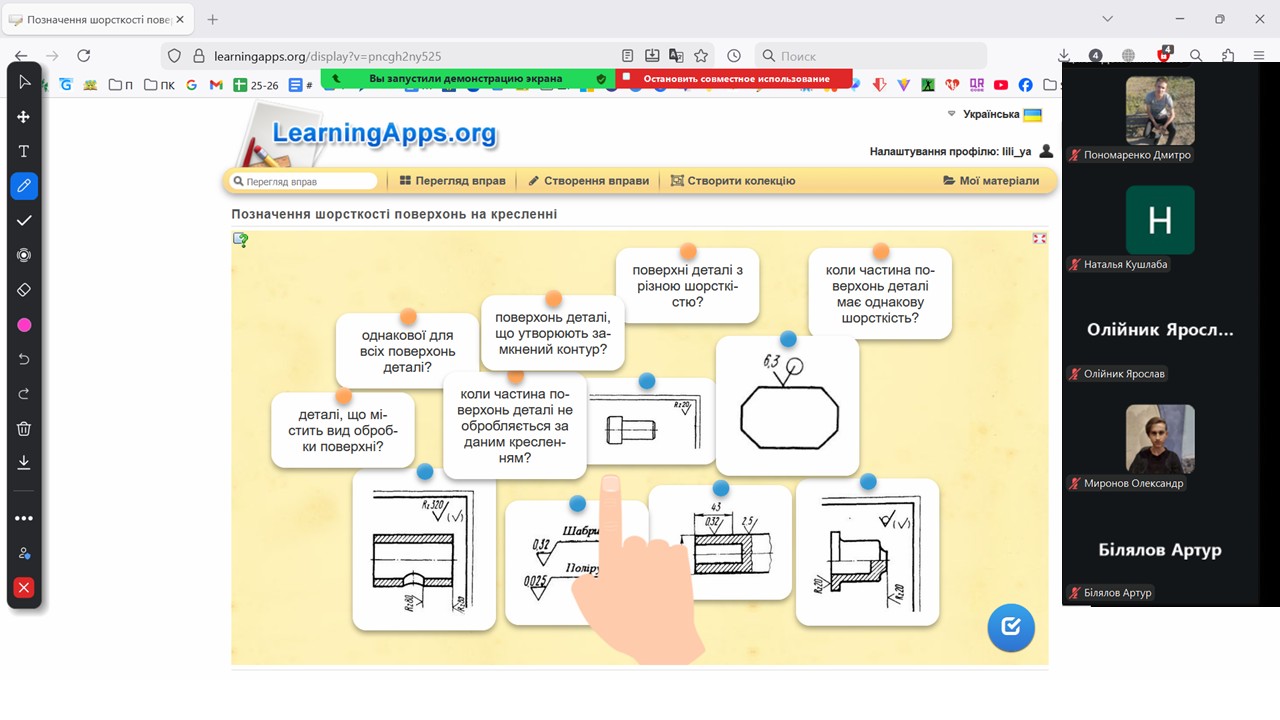Open the Мої матеріали folder
1280x720 pixels.
click(991, 181)
